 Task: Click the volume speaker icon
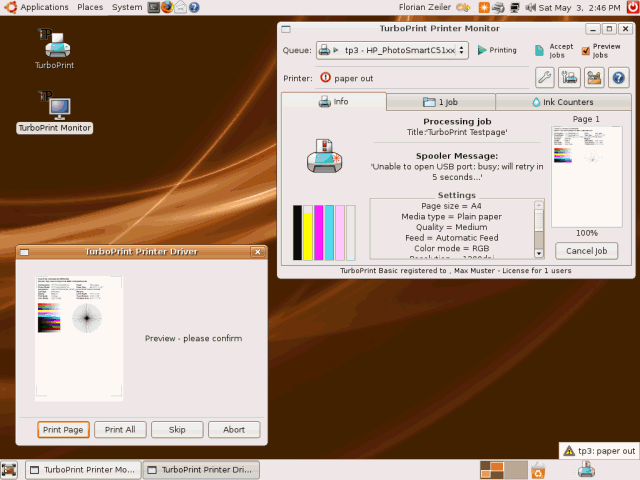pyautogui.click(x=530, y=7)
